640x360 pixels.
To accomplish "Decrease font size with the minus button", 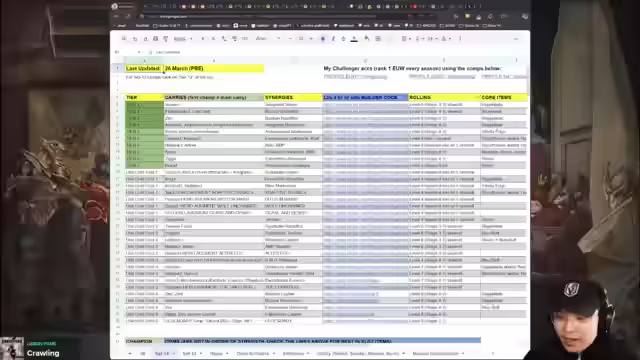I will 290,39.
